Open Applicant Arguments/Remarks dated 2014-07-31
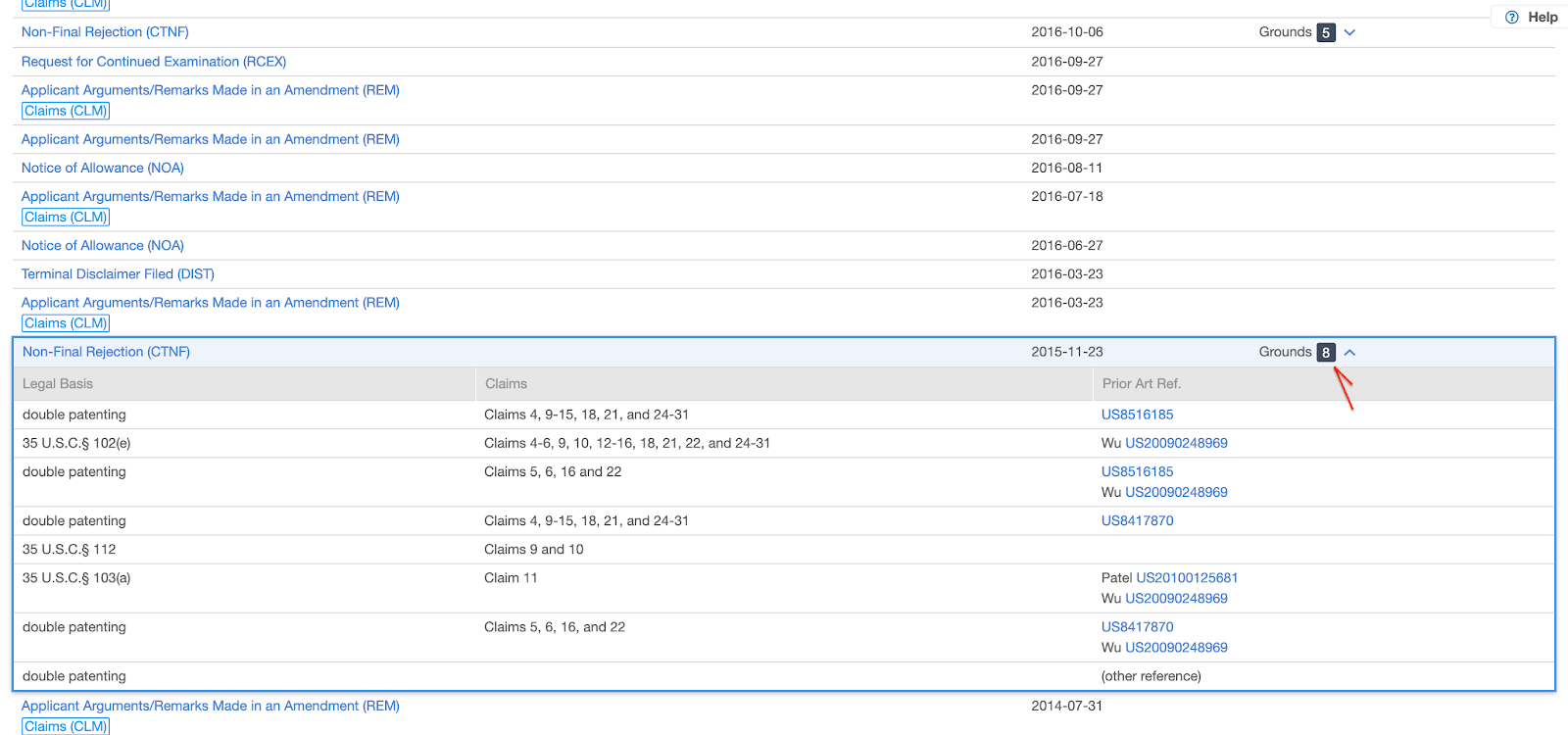The image size is (1568, 735). (x=211, y=706)
